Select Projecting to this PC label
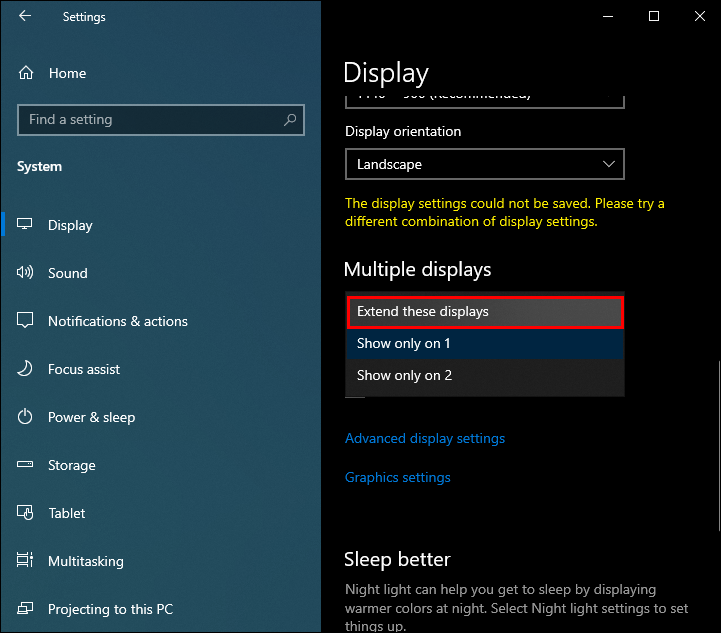 110,609
